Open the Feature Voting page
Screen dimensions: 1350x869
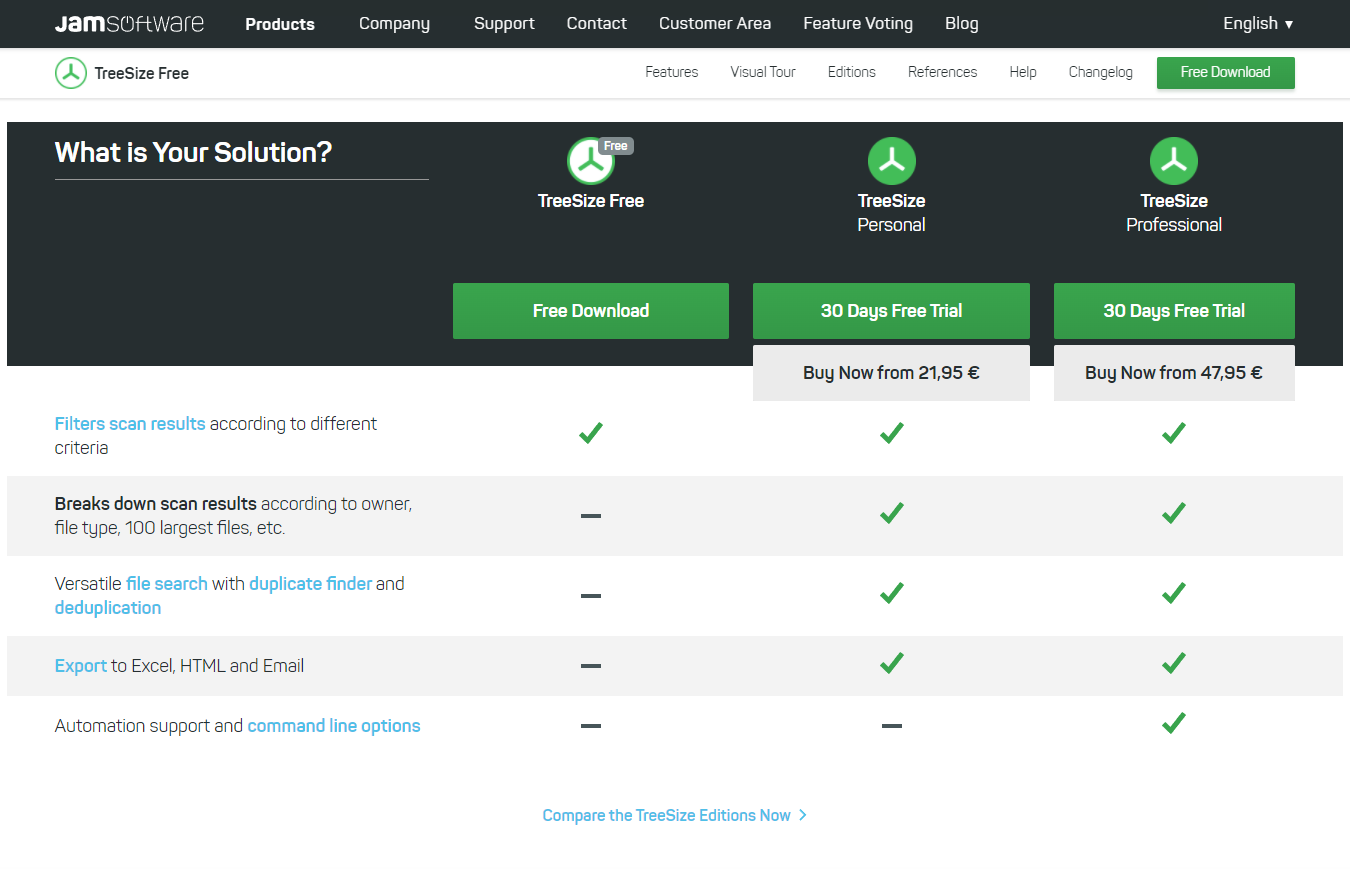click(x=857, y=23)
